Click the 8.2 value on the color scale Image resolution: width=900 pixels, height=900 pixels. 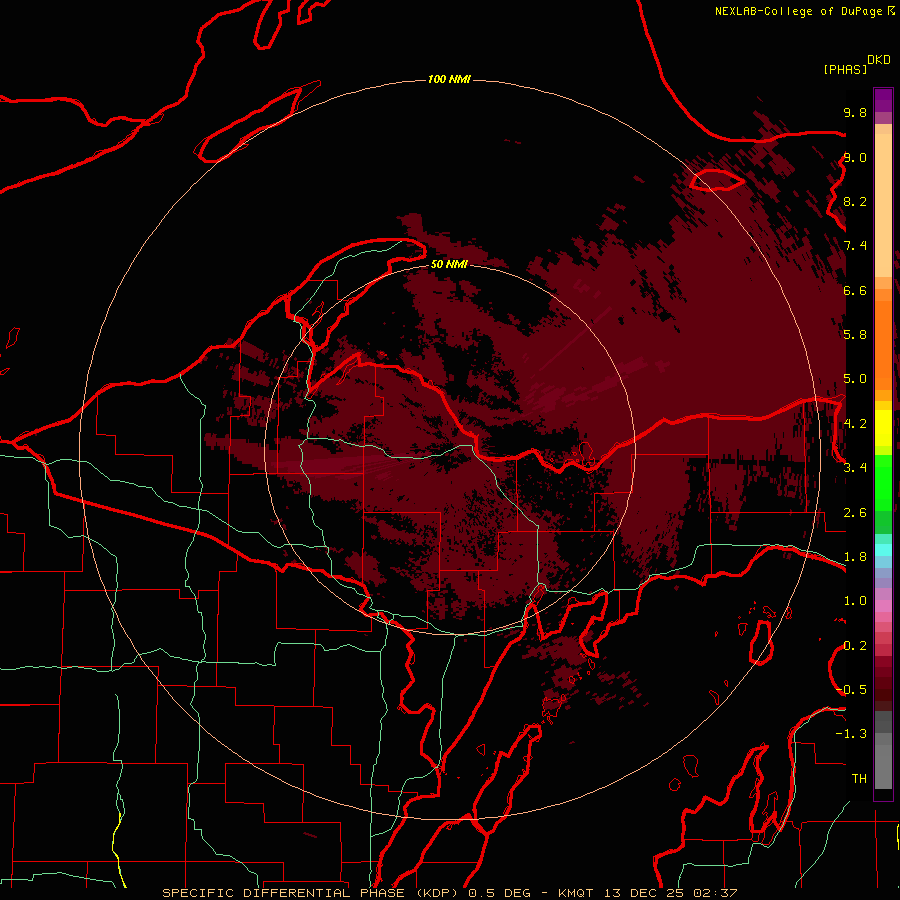[x=855, y=201]
